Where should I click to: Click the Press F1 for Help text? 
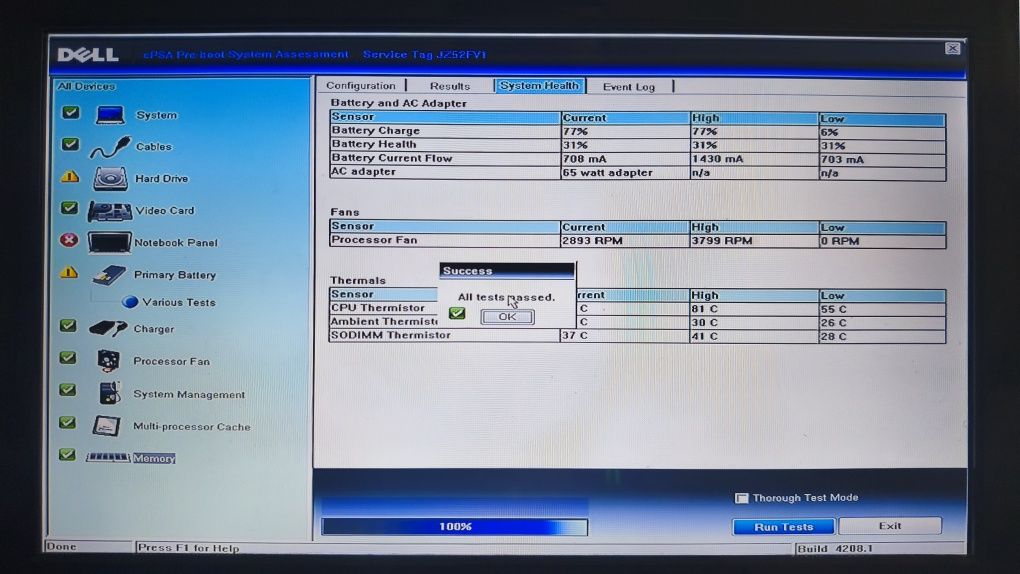coord(189,548)
